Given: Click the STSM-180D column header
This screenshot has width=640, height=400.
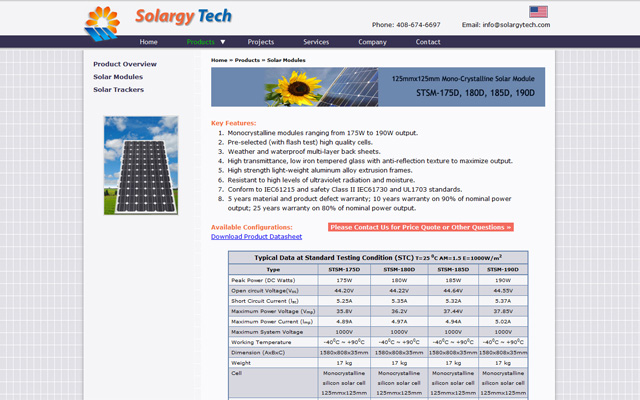Looking at the screenshot, I should coord(399,270).
